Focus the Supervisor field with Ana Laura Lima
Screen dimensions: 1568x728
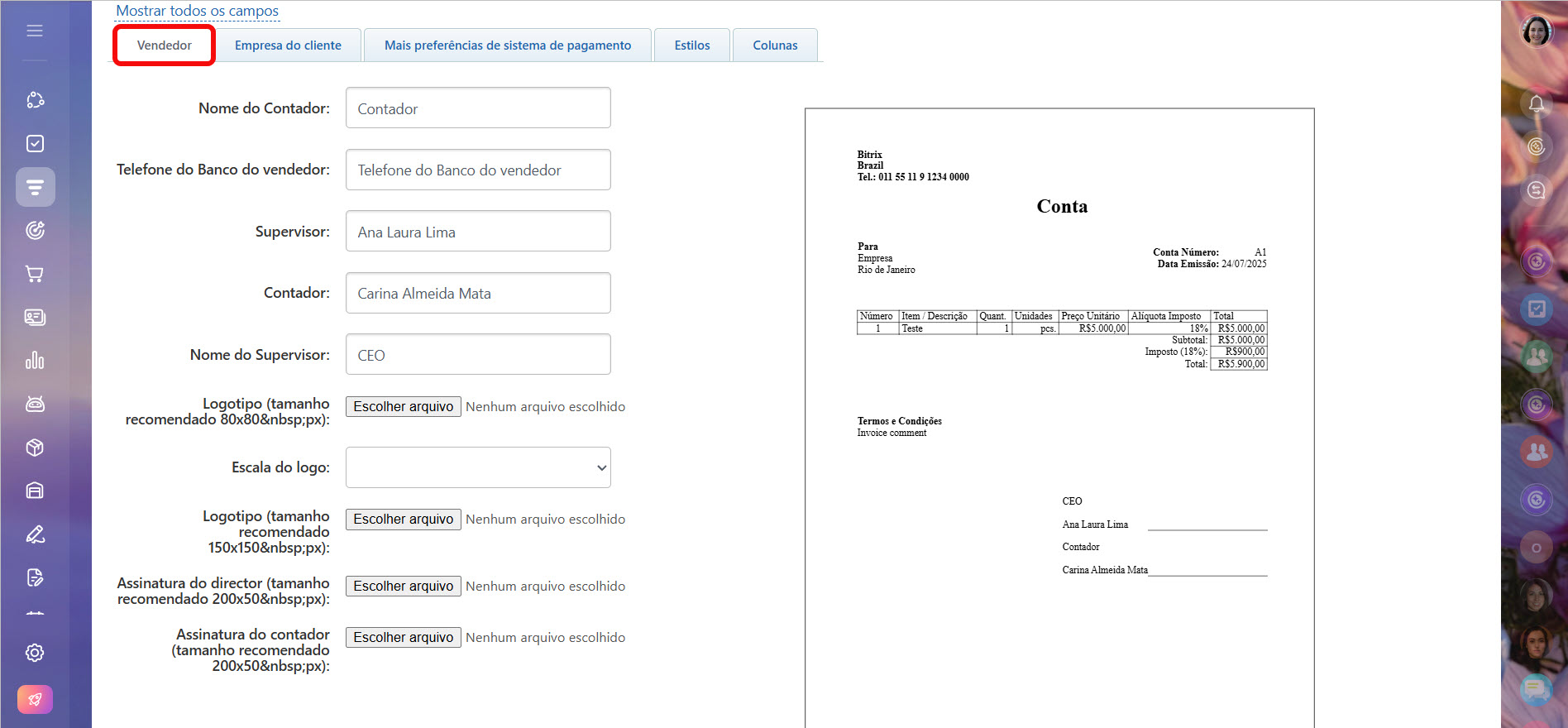[x=478, y=231]
